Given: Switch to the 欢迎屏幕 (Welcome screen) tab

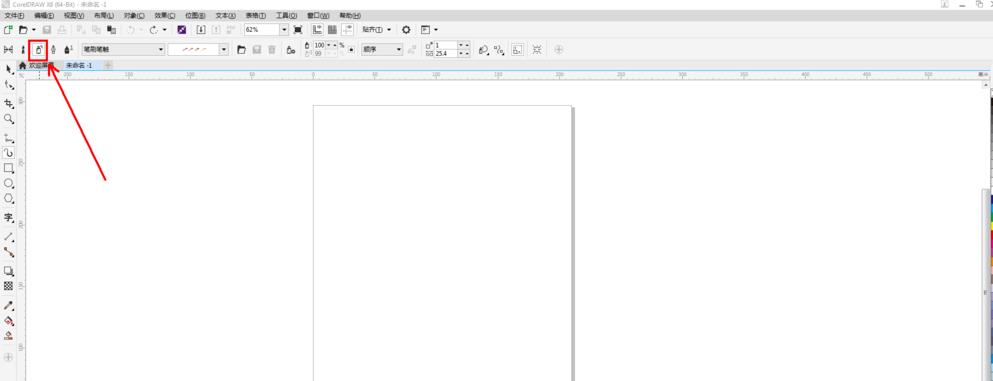Looking at the screenshot, I should tap(38, 65).
